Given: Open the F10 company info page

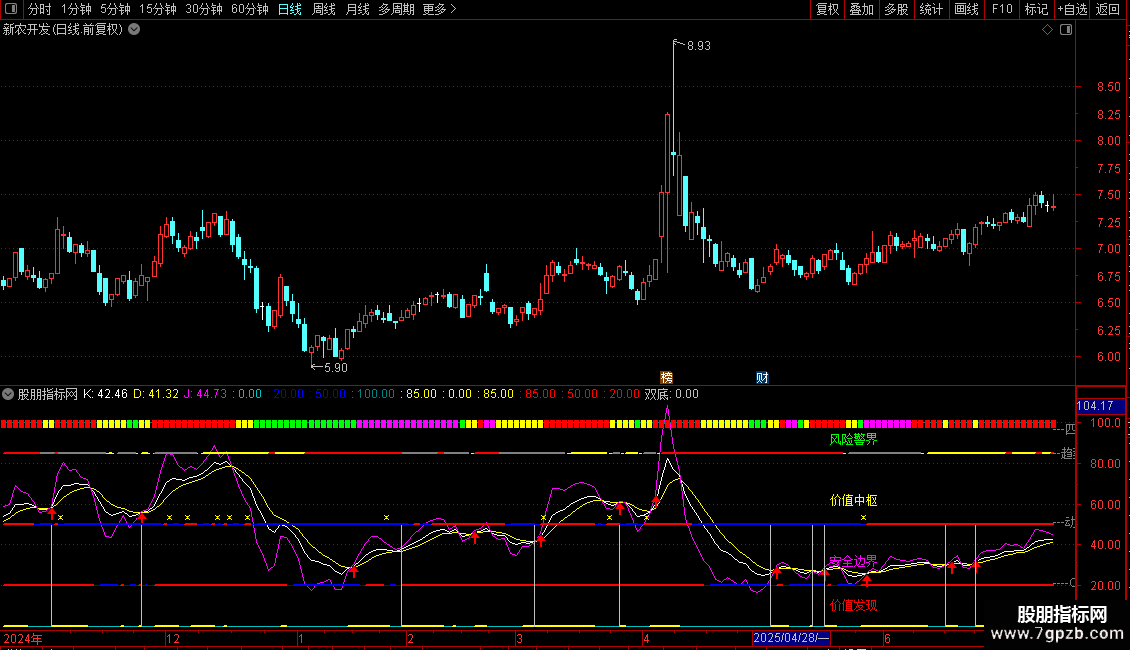Looking at the screenshot, I should point(1002,9).
